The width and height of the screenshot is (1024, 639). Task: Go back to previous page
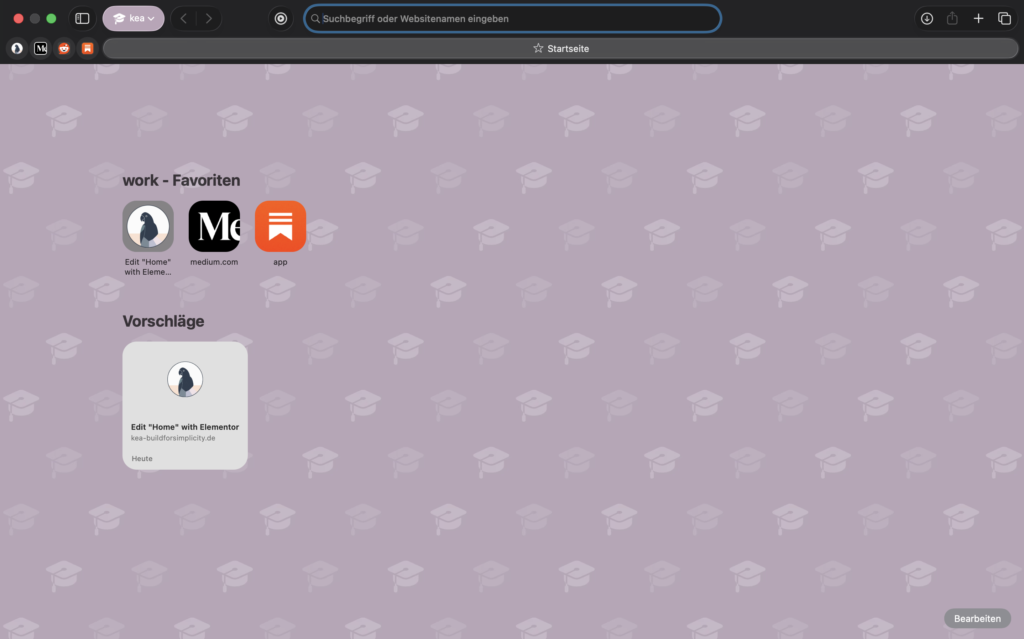click(184, 18)
